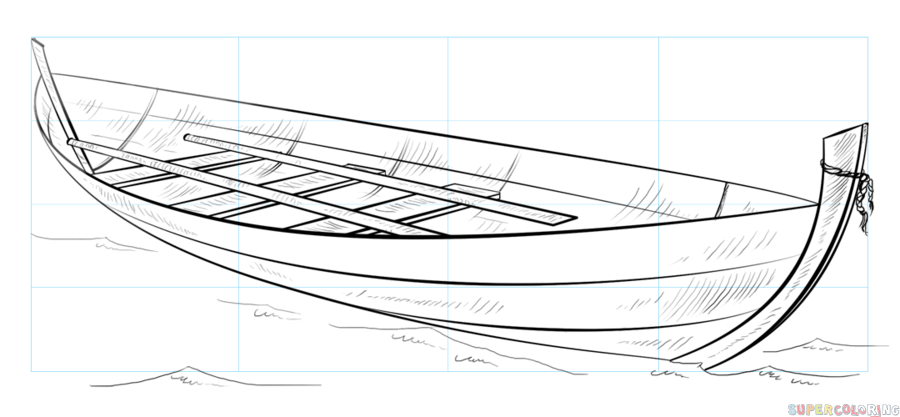Click the wave marks under hull center
The height and width of the screenshot is (417, 900).
420,342
